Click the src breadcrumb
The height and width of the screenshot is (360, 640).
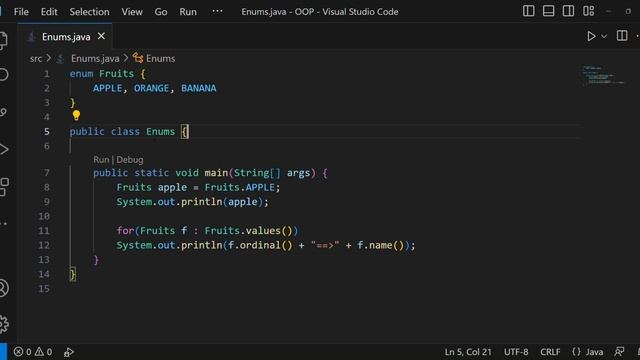[x=36, y=58]
